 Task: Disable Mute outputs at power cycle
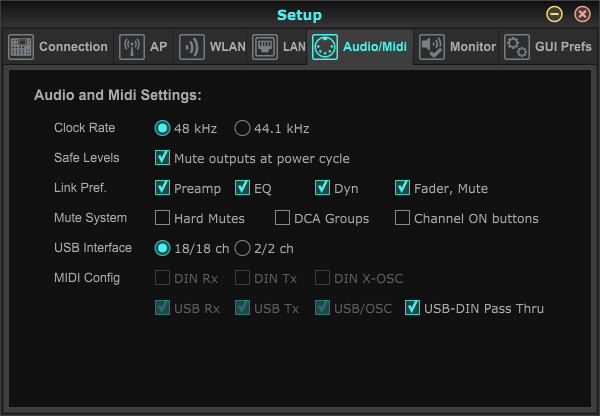(162, 158)
